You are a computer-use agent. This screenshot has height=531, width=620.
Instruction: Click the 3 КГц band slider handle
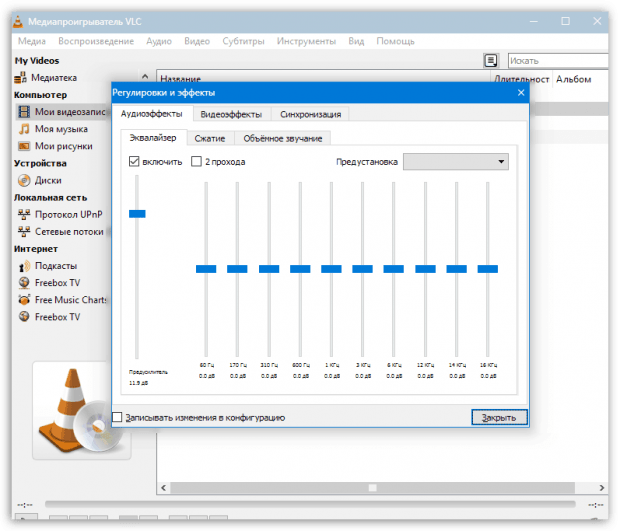point(363,269)
